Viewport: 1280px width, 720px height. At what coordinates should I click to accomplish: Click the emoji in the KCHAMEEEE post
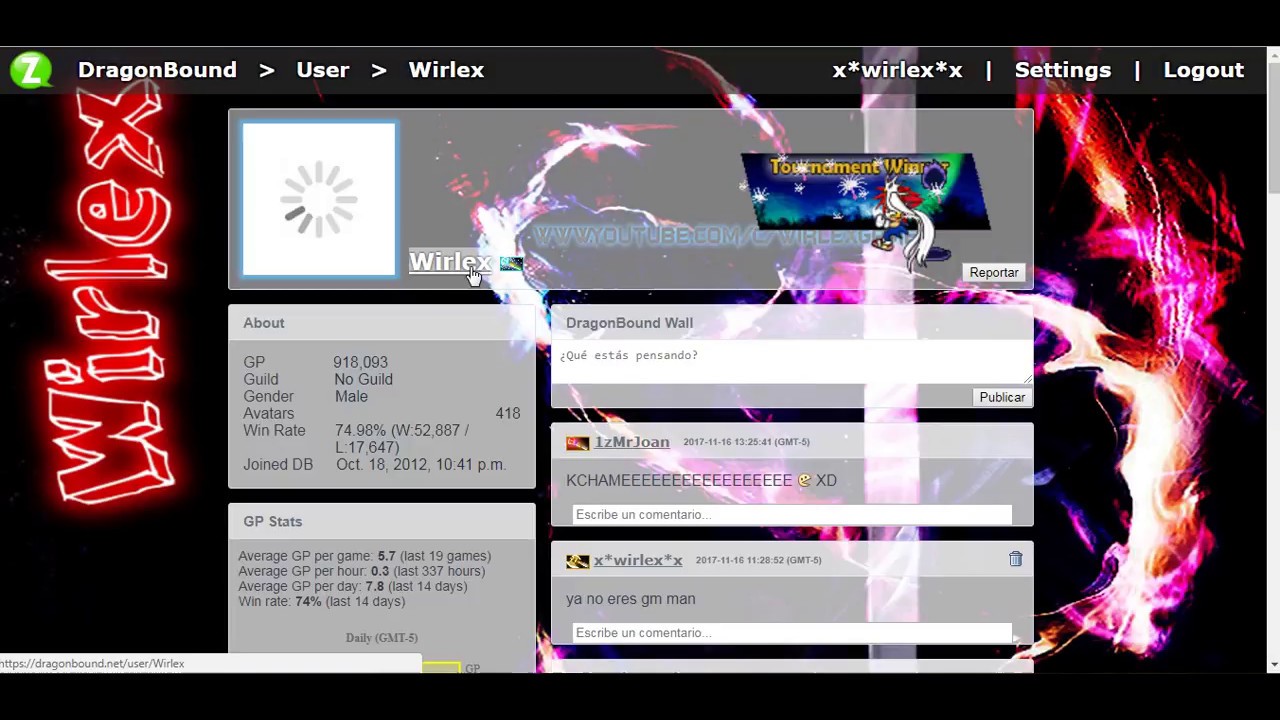point(804,481)
